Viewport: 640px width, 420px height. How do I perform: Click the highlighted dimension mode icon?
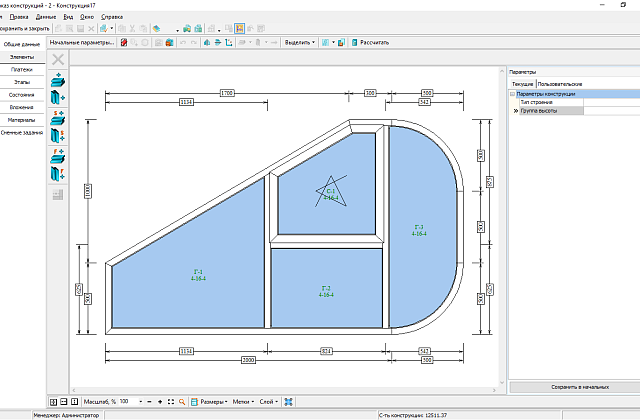239,29
